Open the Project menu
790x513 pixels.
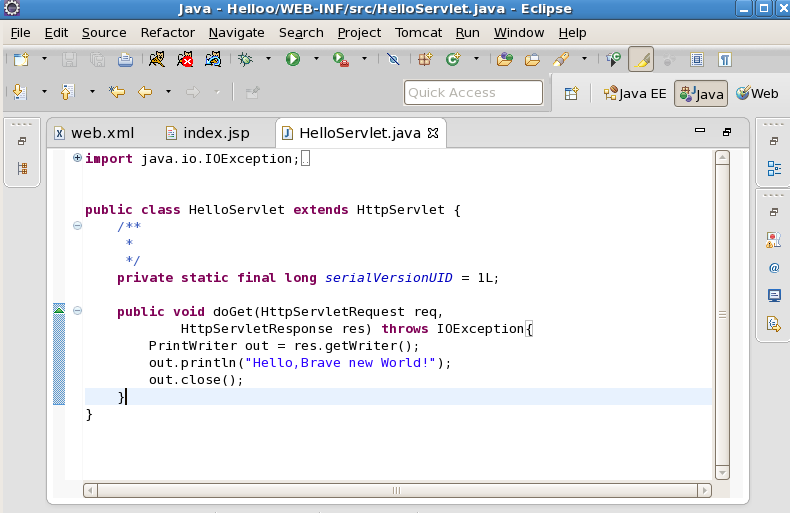[359, 33]
